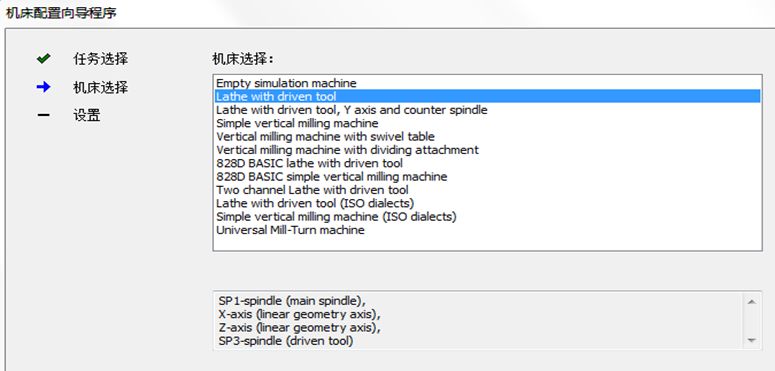Select 828D BASIC simple vertical milling machine
775x371 pixels.
pyautogui.click(x=487, y=176)
